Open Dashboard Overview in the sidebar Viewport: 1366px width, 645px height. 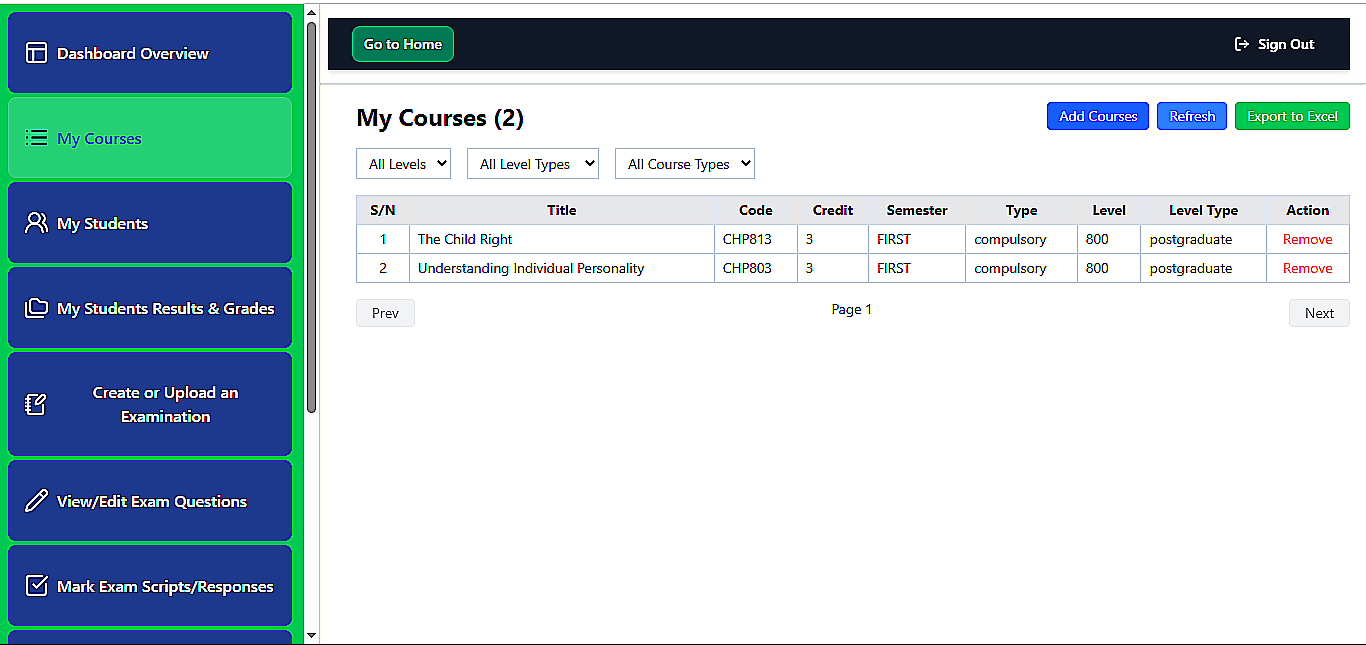pyautogui.click(x=150, y=53)
